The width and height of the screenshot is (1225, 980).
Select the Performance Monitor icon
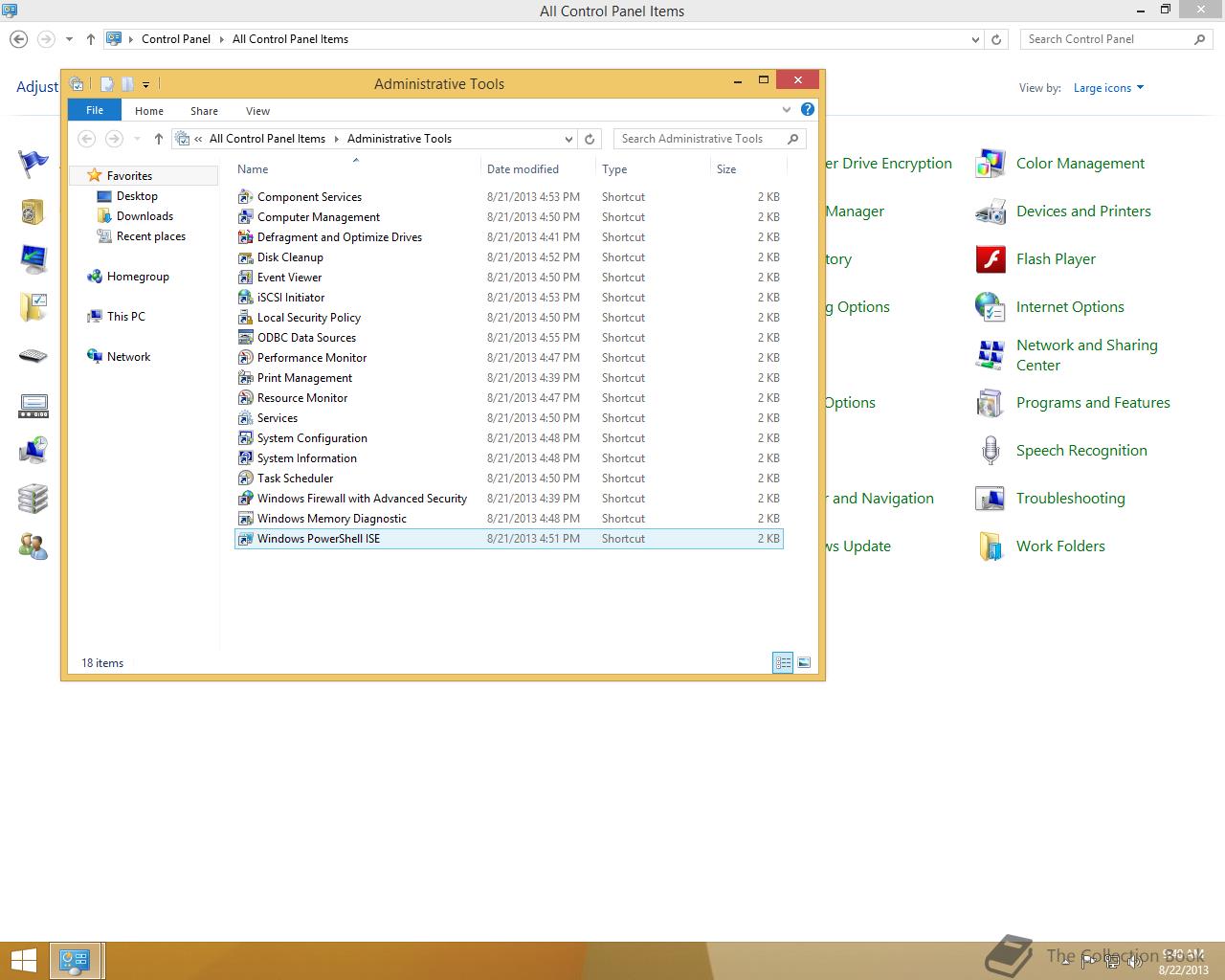(246, 358)
